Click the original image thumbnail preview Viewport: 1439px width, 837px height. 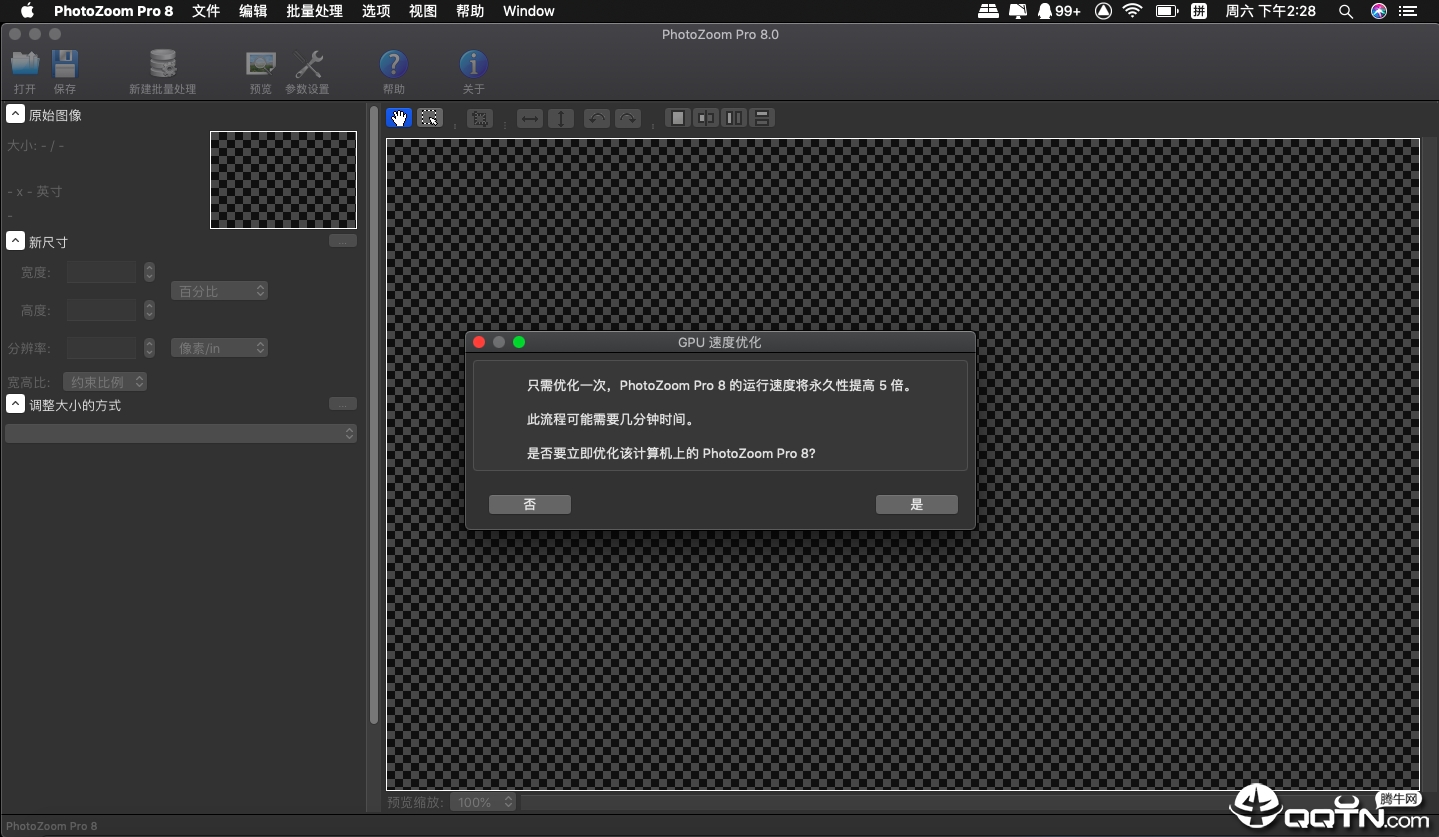[283, 180]
